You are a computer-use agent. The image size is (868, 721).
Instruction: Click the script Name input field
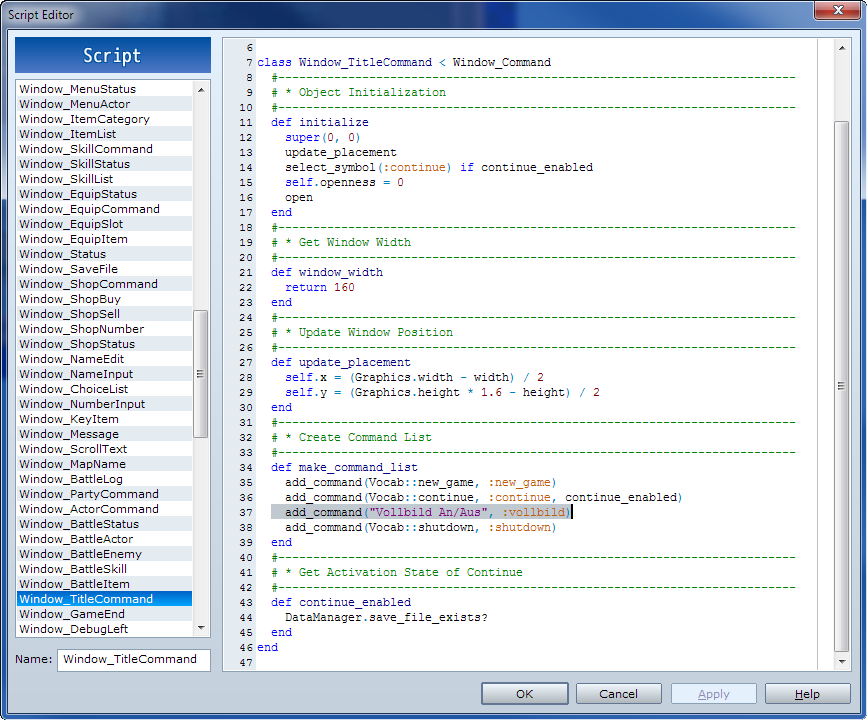click(133, 660)
